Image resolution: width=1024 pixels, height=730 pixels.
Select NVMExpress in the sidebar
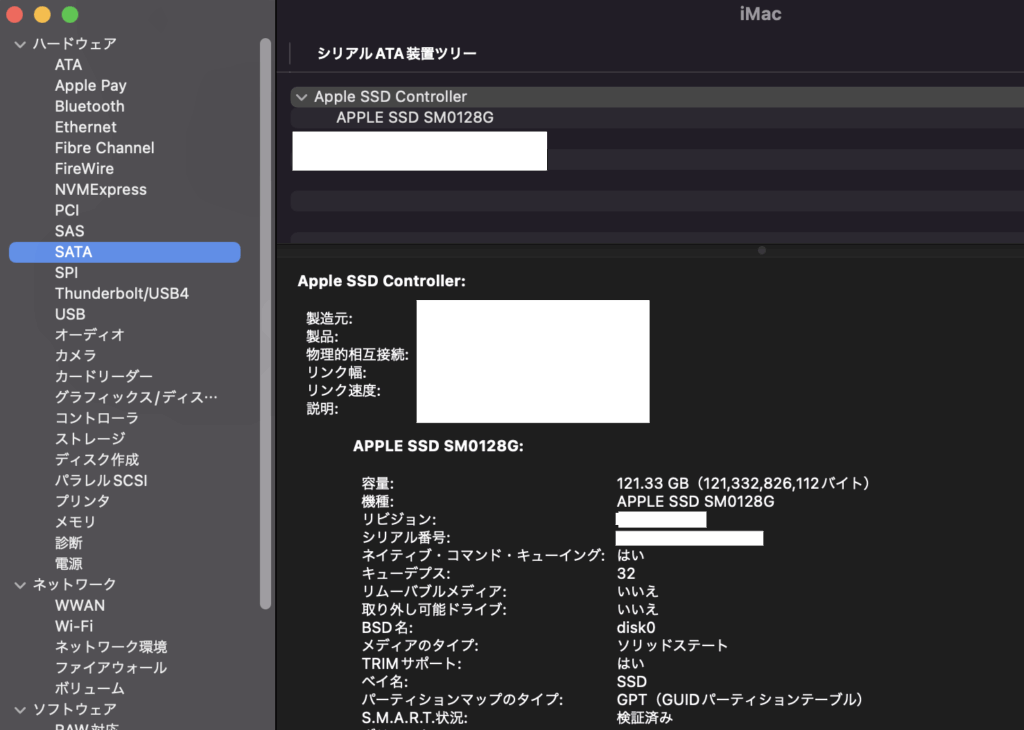click(100, 190)
